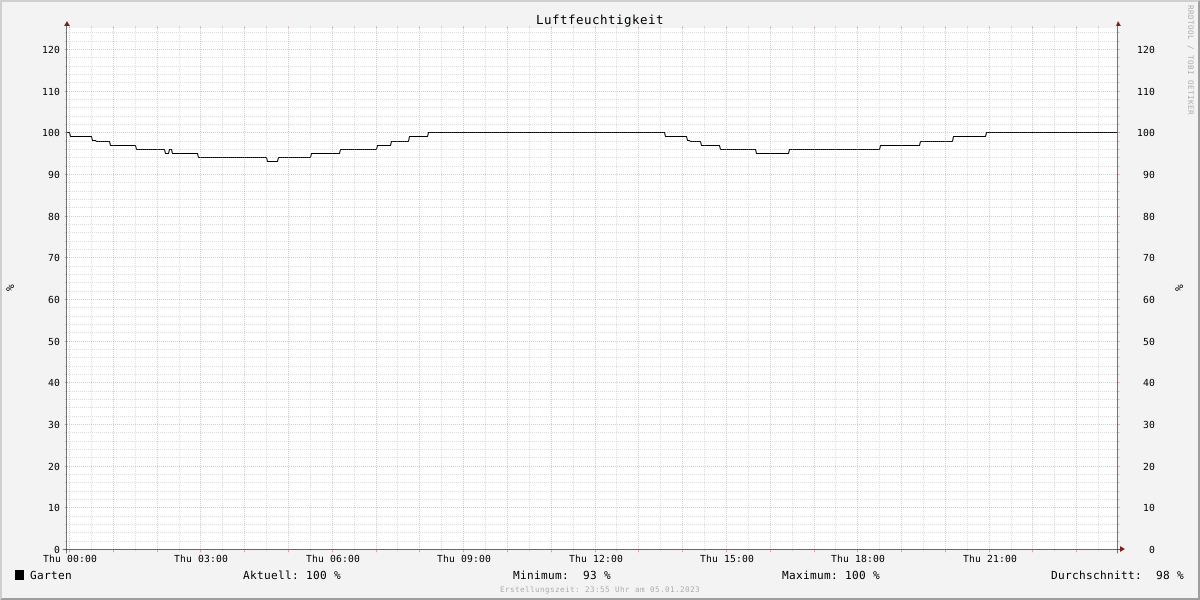Screen dimensions: 1200x600
Task: Click the Thu 12:00 time axis label
Action: (596, 559)
